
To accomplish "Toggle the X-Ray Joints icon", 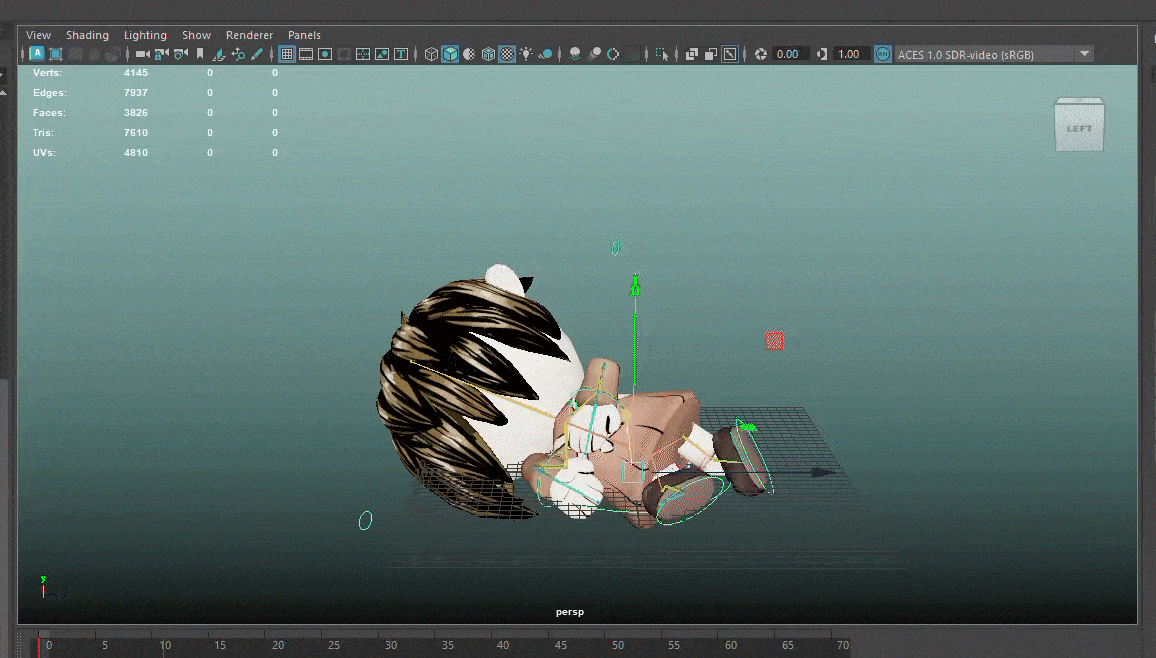I will pos(730,54).
